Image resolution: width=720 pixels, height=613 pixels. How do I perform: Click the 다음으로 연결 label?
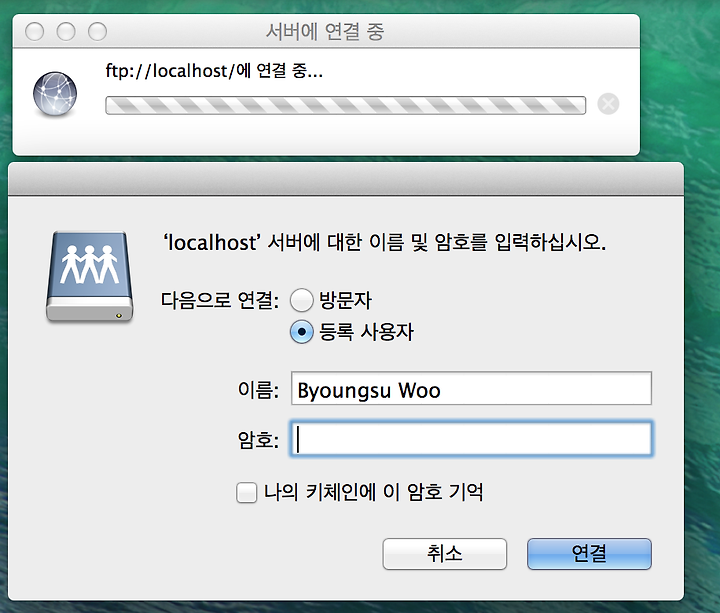220,301
